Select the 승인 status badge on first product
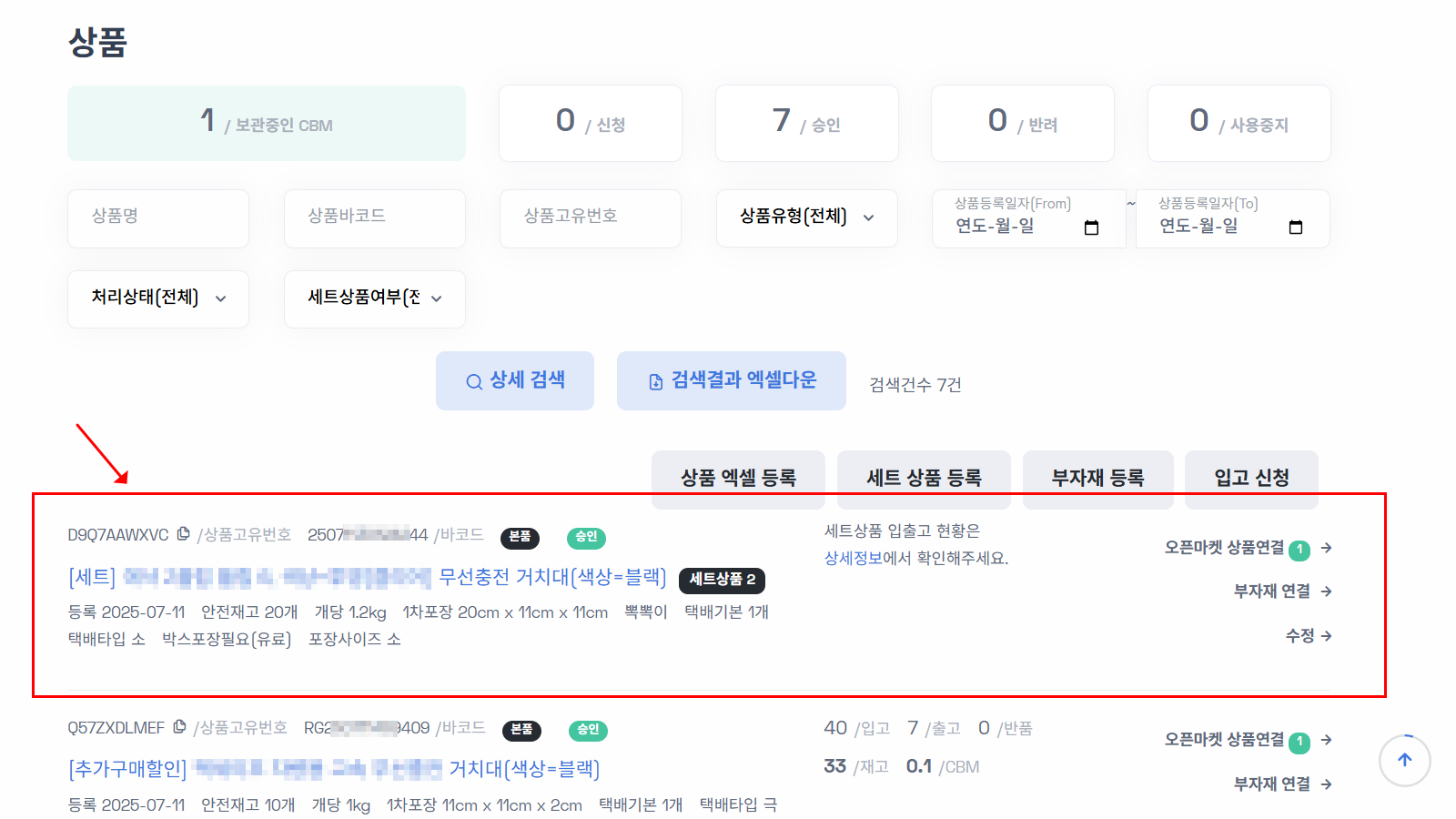1456x819 pixels. click(x=586, y=538)
